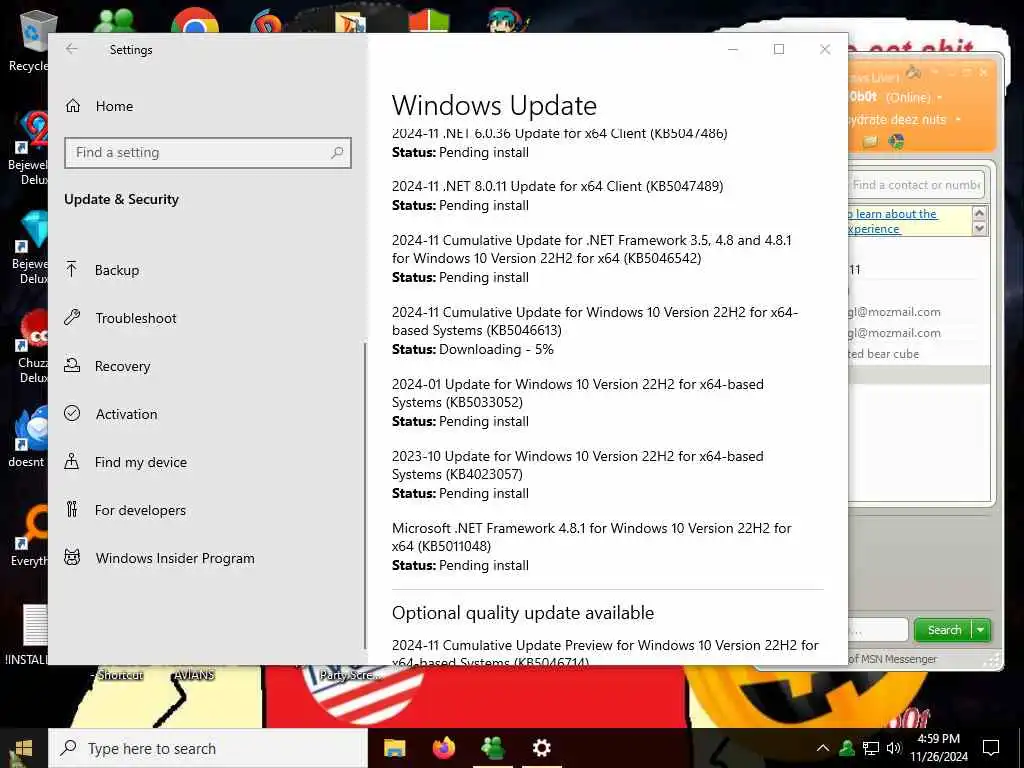This screenshot has width=1024, height=768.
Task: Click the Downloading - 5% status text
Action: click(496, 349)
